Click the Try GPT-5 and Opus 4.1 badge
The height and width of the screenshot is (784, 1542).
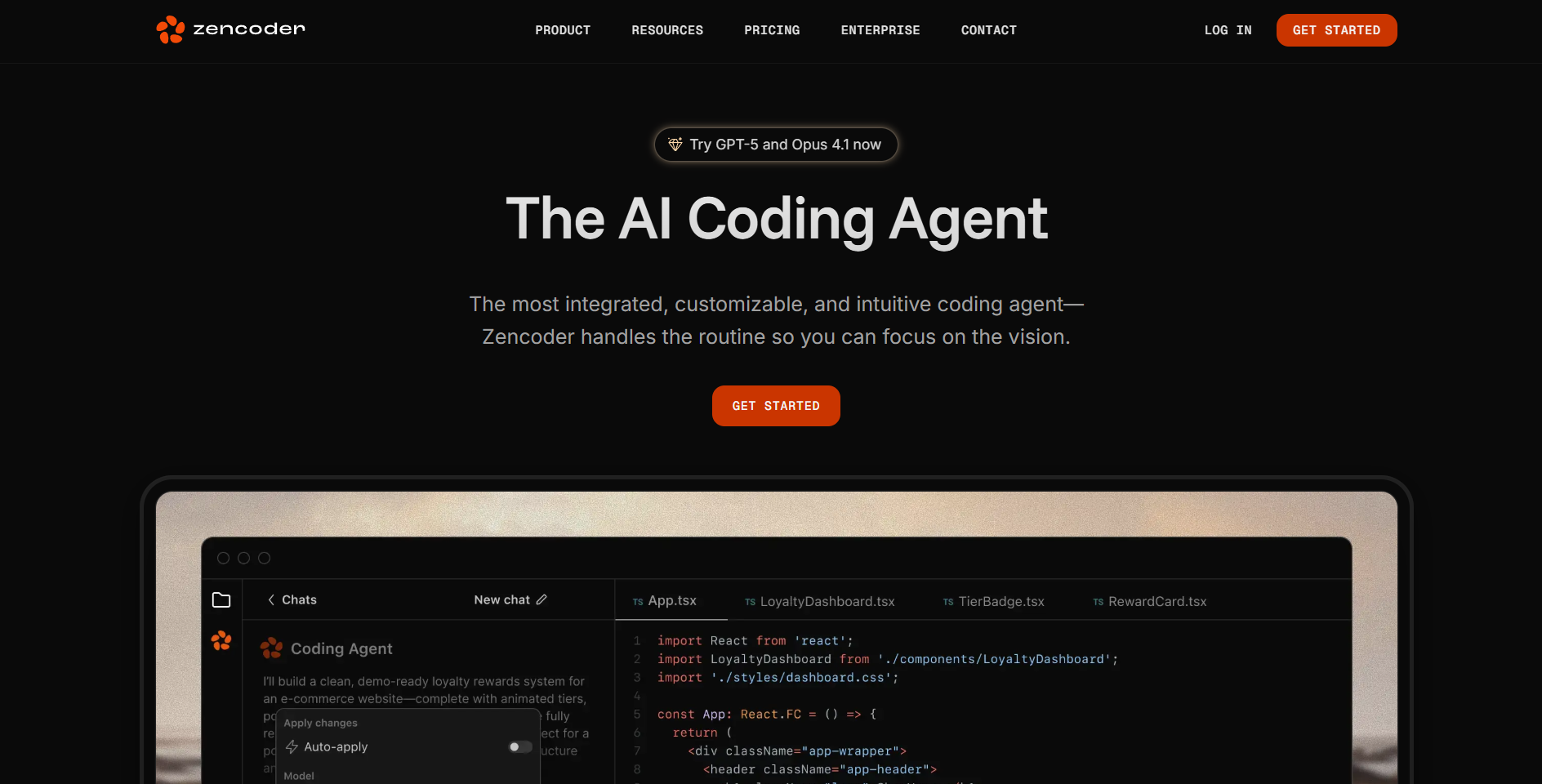pos(775,144)
